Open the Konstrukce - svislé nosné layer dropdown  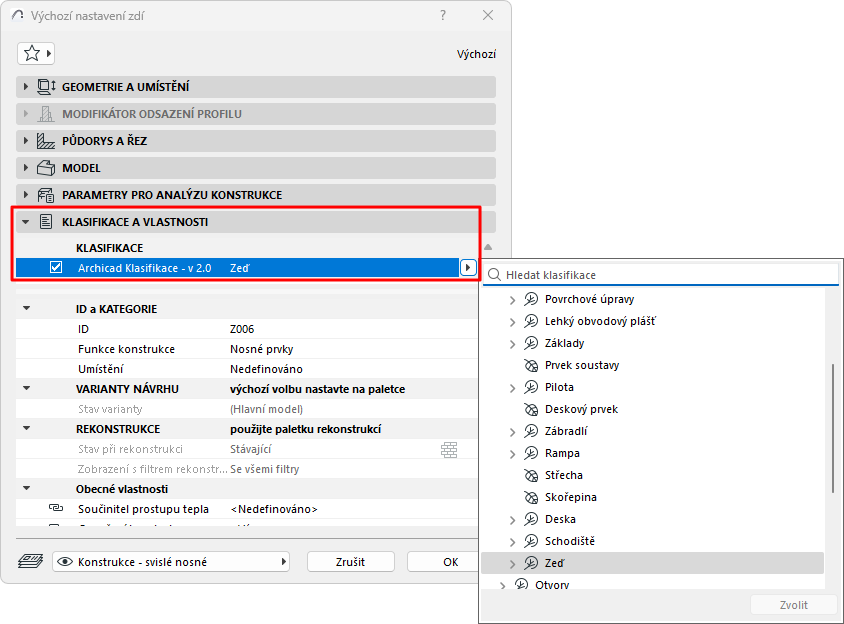(171, 562)
